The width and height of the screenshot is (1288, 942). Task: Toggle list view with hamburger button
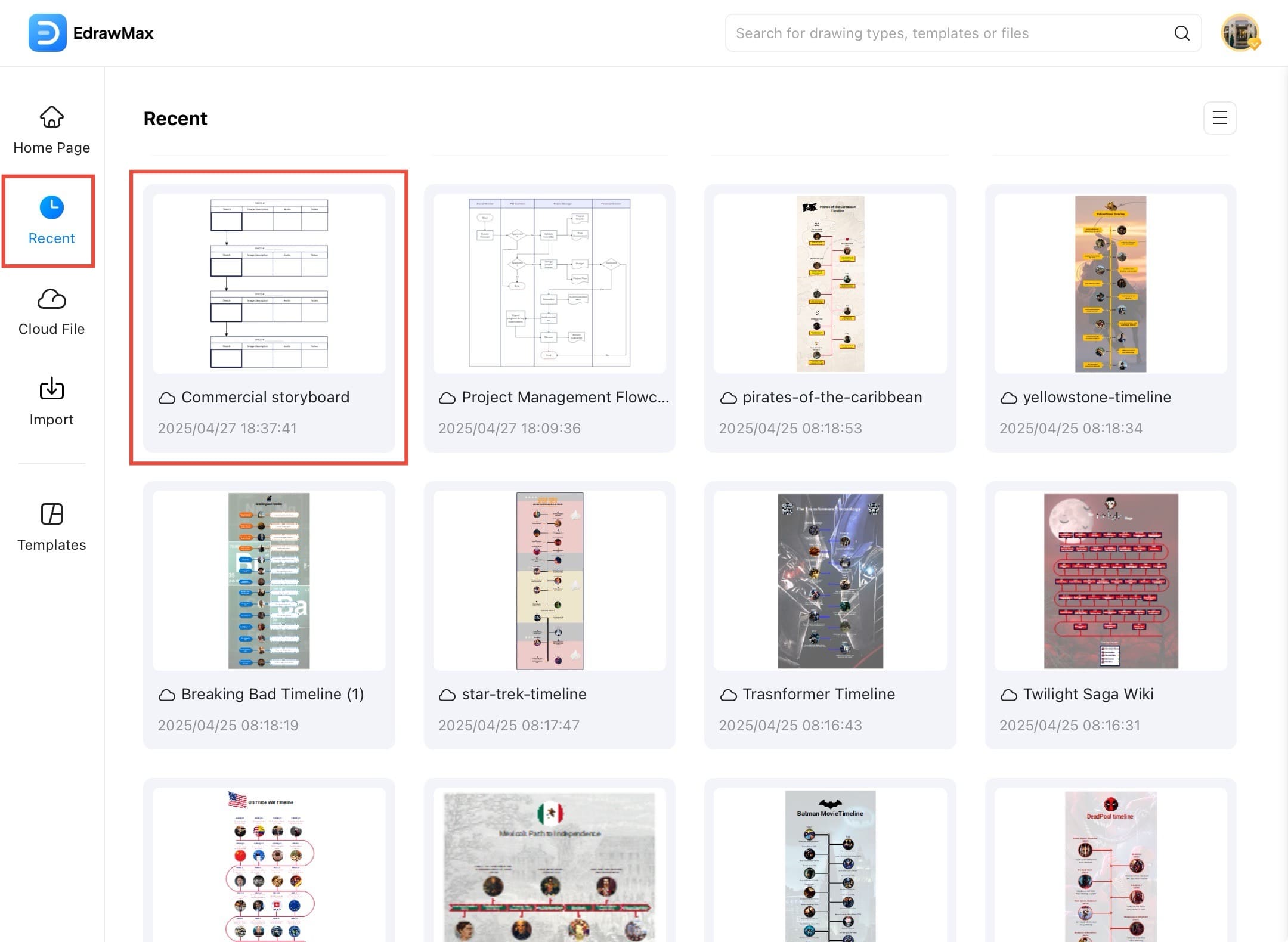pyautogui.click(x=1219, y=118)
